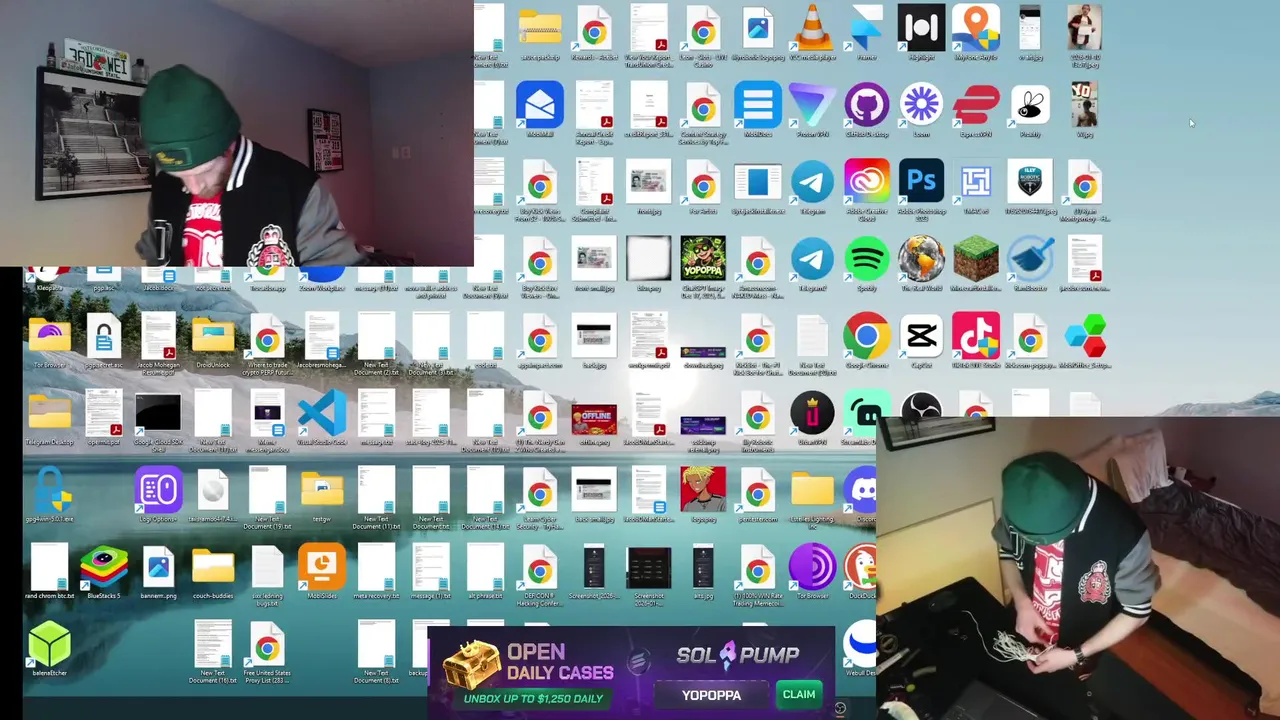
Task: Open the Highlight app shortcut
Action: (921, 28)
